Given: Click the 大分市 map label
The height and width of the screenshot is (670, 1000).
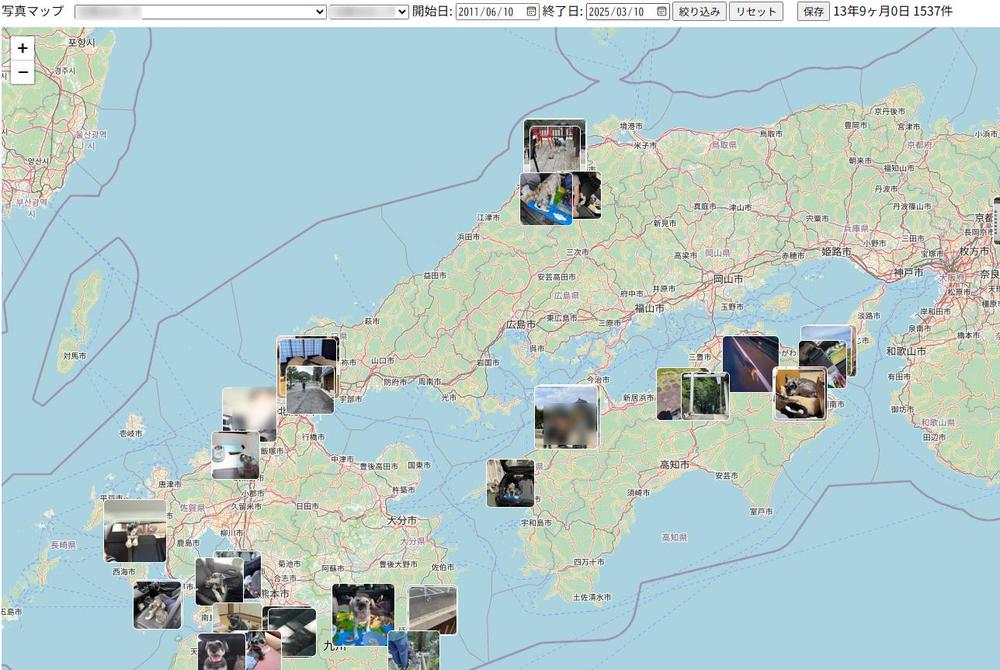Looking at the screenshot, I should (x=402, y=521).
